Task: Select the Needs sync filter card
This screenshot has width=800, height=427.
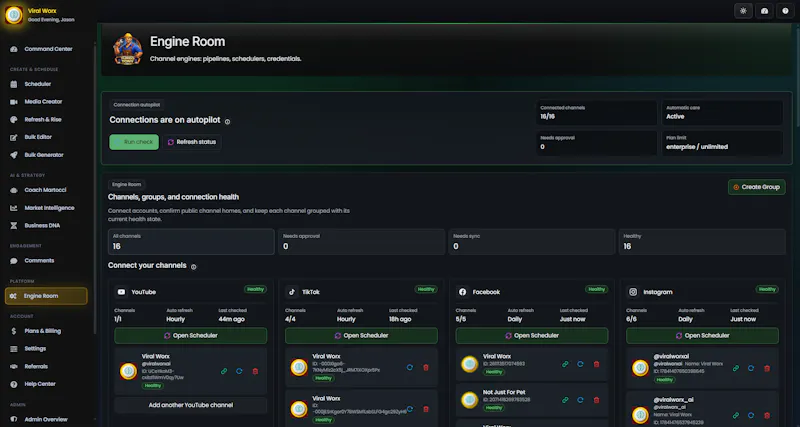Action: (x=532, y=242)
